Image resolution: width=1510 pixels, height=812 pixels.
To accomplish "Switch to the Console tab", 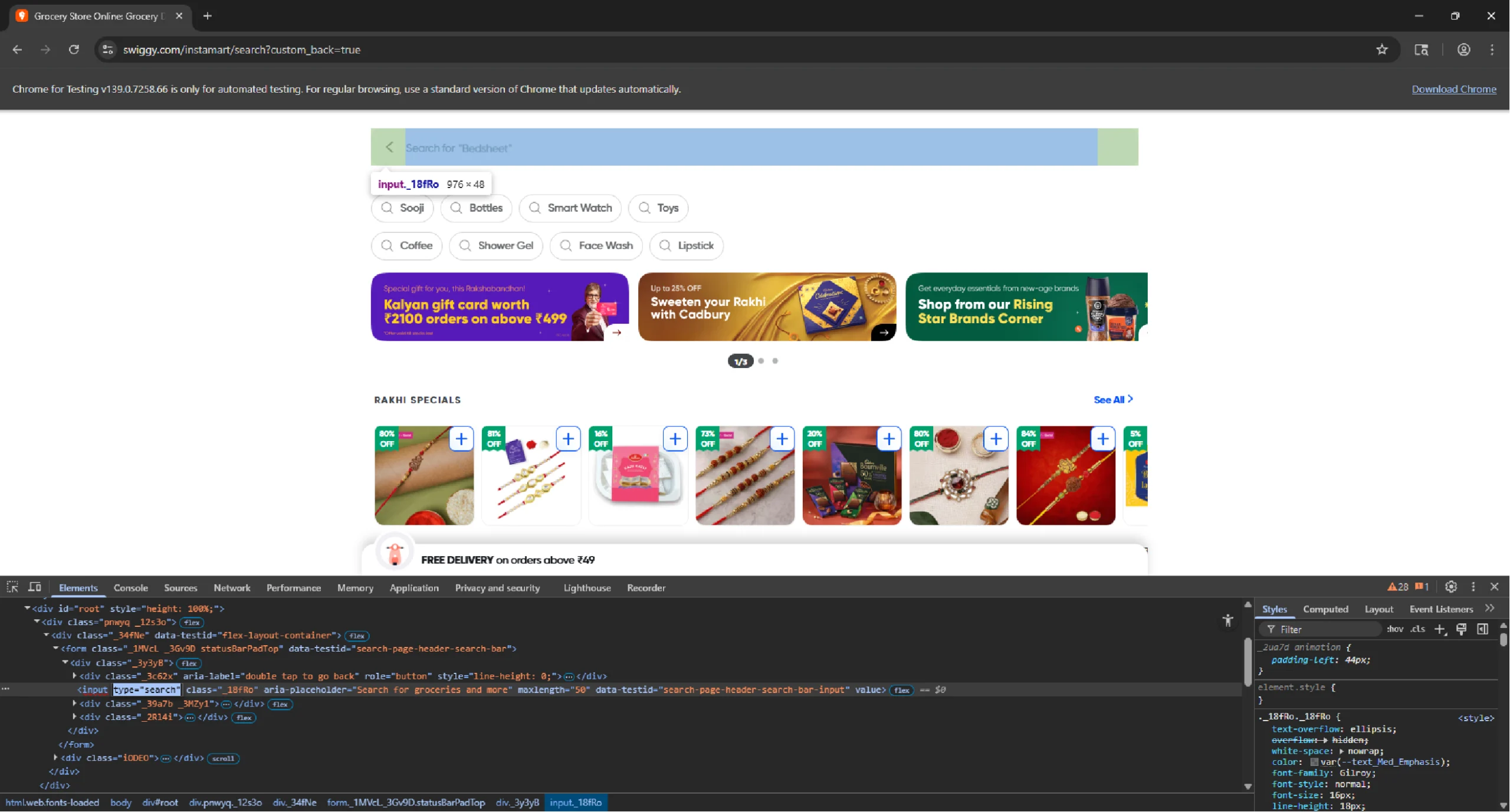I will [131, 588].
